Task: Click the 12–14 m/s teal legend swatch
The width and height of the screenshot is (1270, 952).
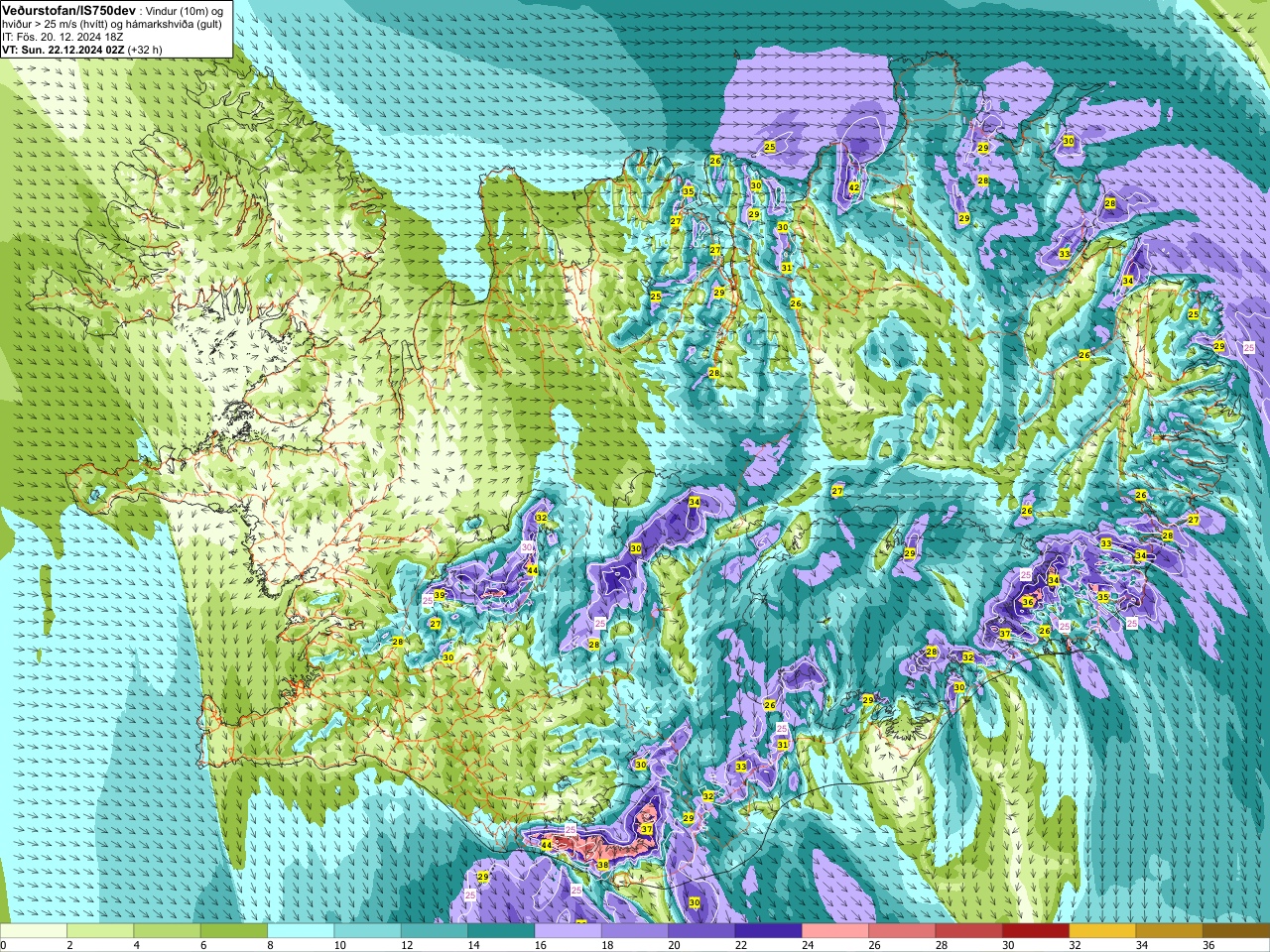Action: 435,931
